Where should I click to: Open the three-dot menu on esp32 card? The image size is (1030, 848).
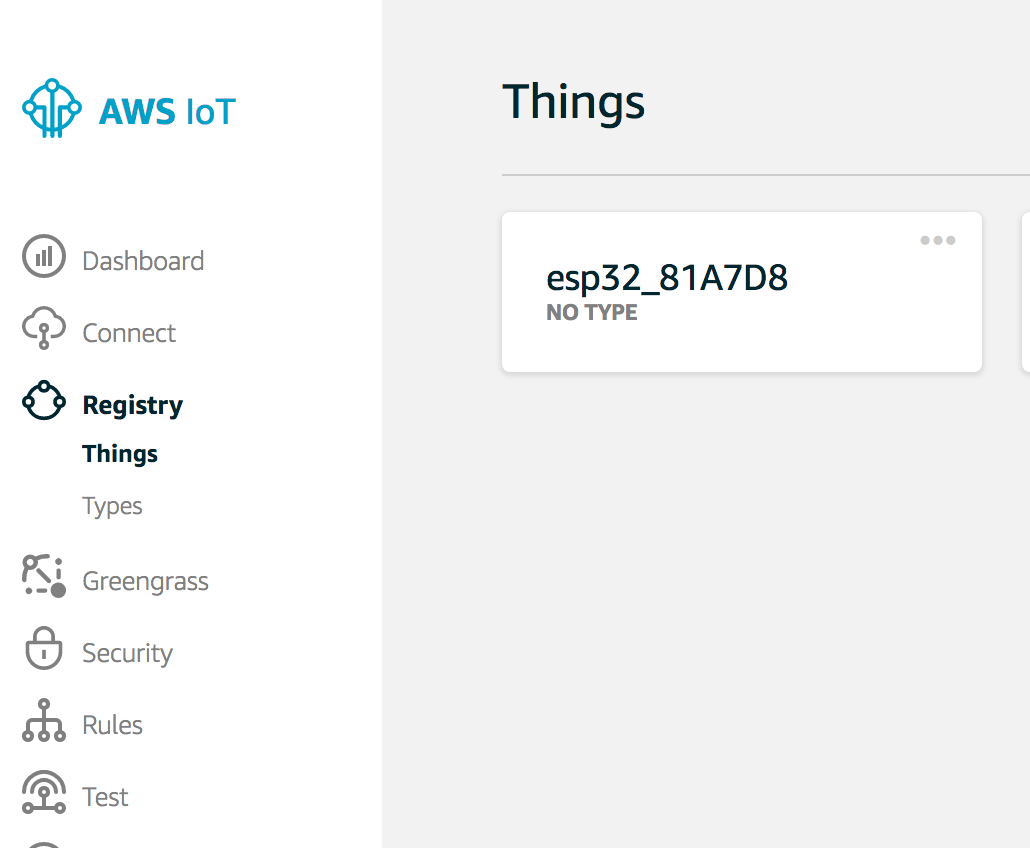tap(937, 240)
